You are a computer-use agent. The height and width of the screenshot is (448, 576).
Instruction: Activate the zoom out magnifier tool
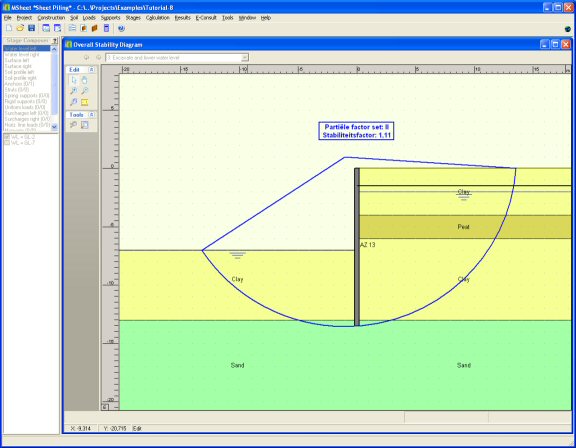[x=84, y=91]
